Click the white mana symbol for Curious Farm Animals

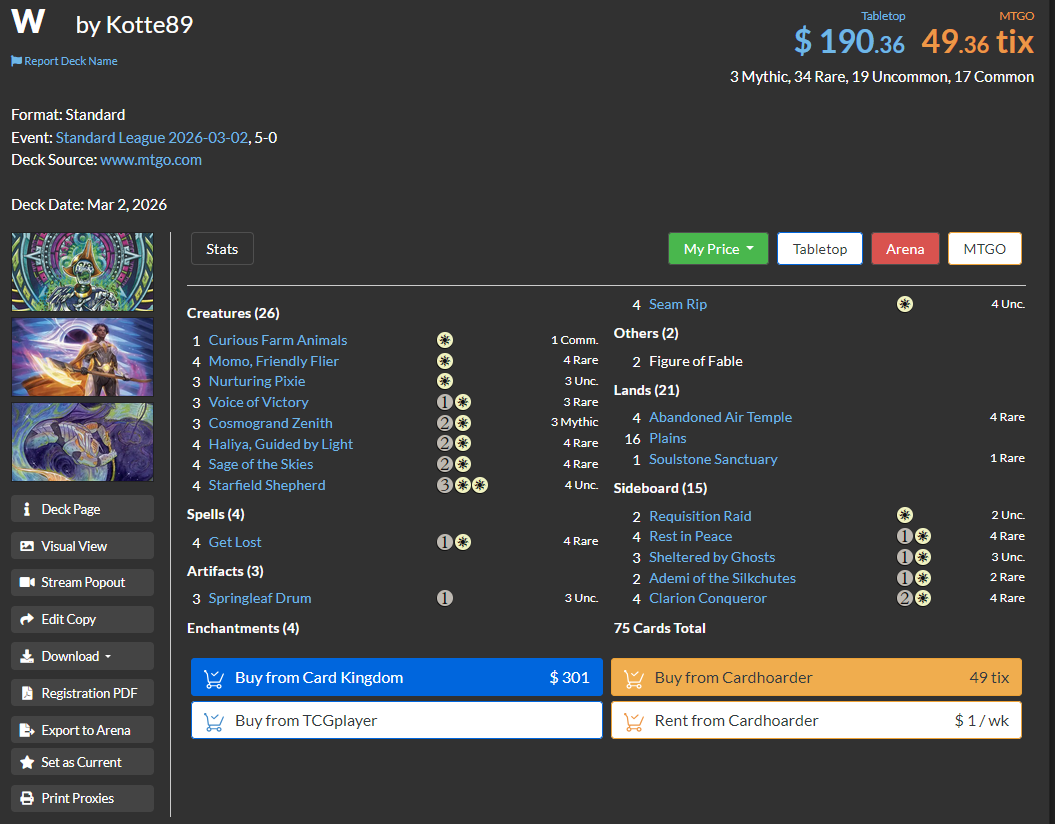tap(445, 340)
